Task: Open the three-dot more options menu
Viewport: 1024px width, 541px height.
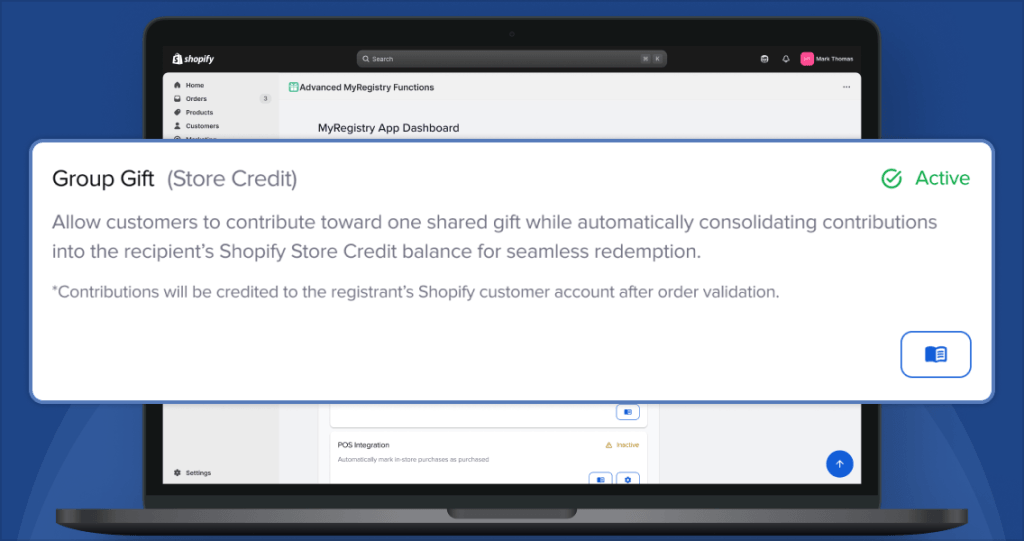Action: point(846,87)
